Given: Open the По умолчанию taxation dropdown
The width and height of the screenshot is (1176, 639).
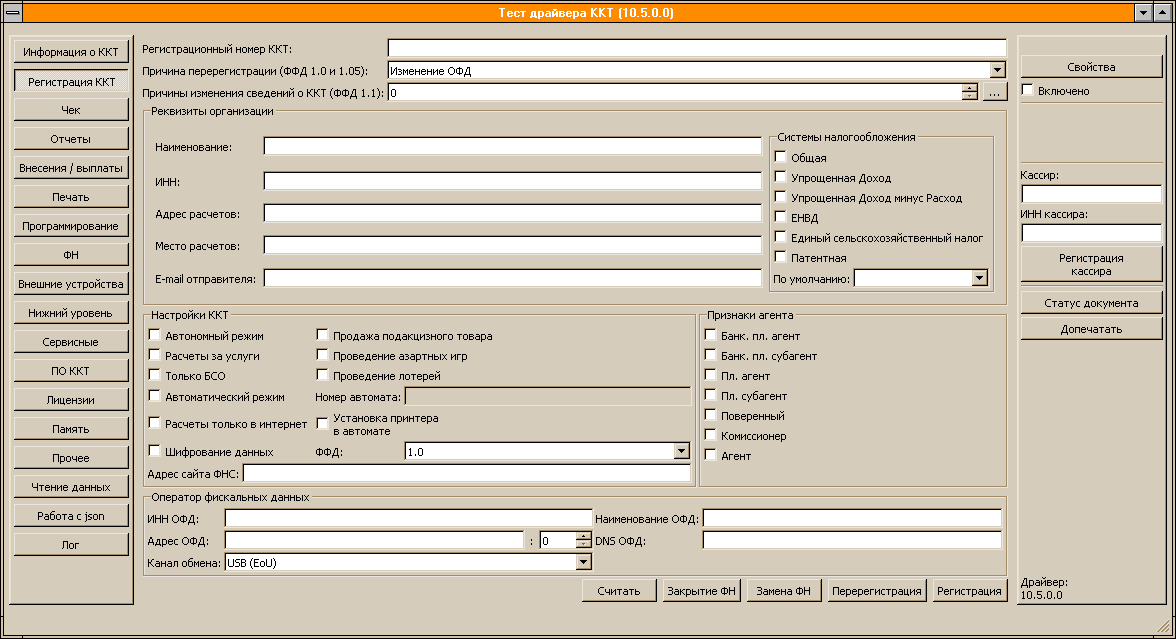Looking at the screenshot, I should pos(980,278).
